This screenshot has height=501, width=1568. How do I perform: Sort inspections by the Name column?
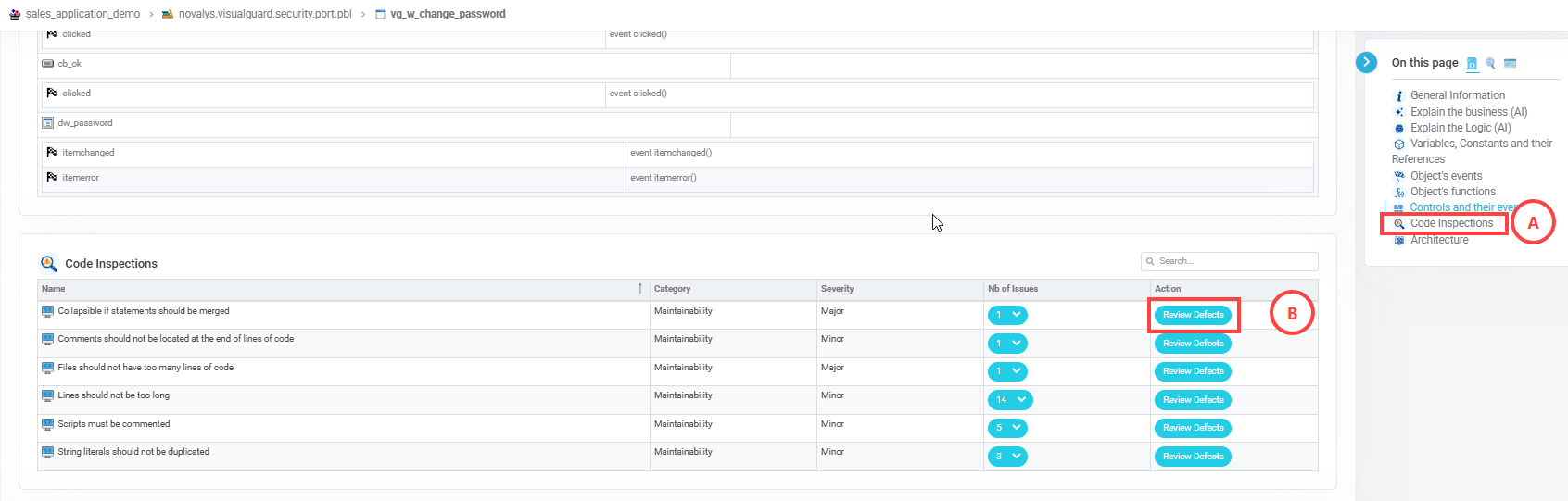54,289
